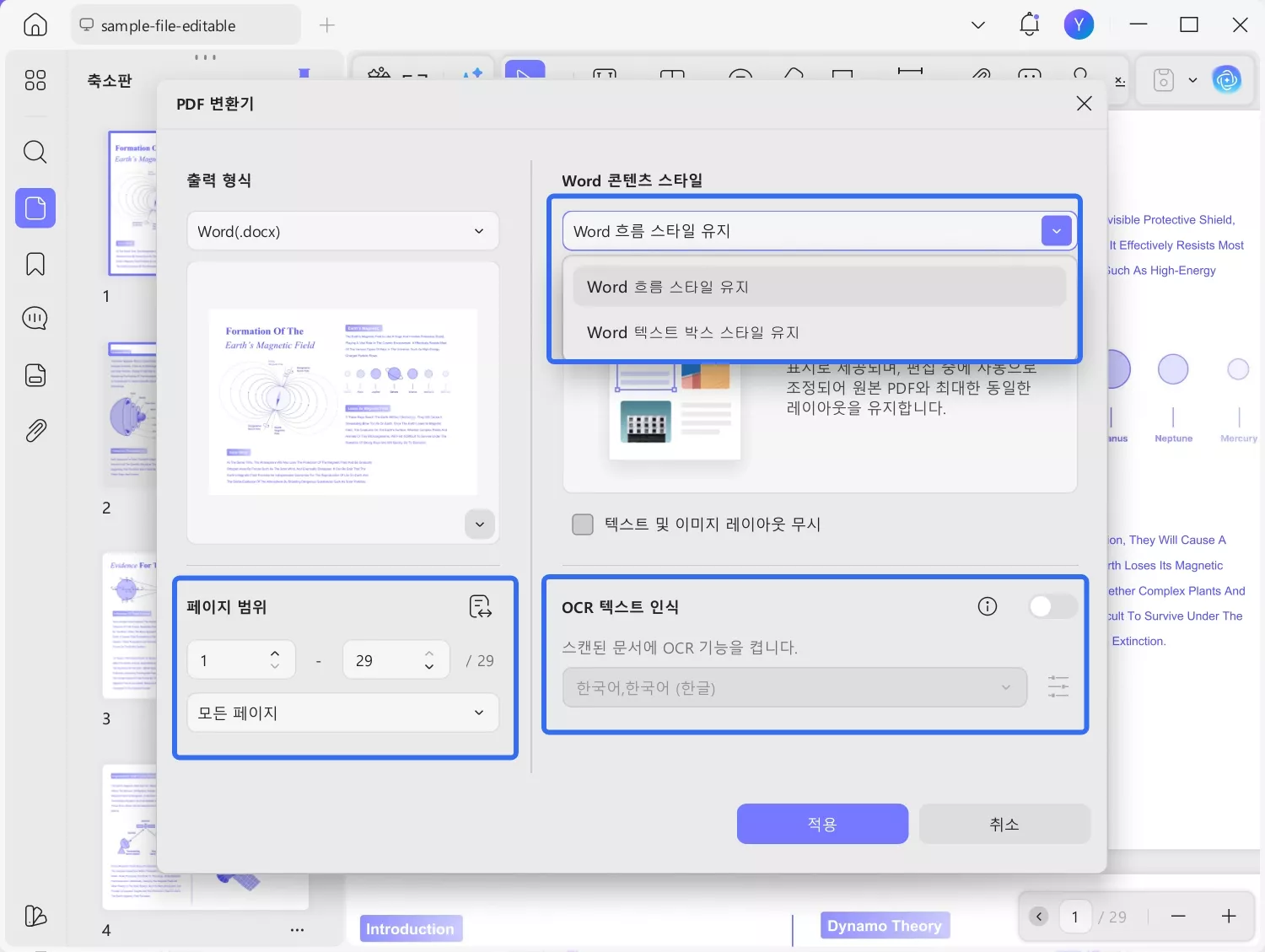Check 텍스트 및 이미지 레이아웃 무시 checkbox
1265x952 pixels.
pyautogui.click(x=583, y=524)
